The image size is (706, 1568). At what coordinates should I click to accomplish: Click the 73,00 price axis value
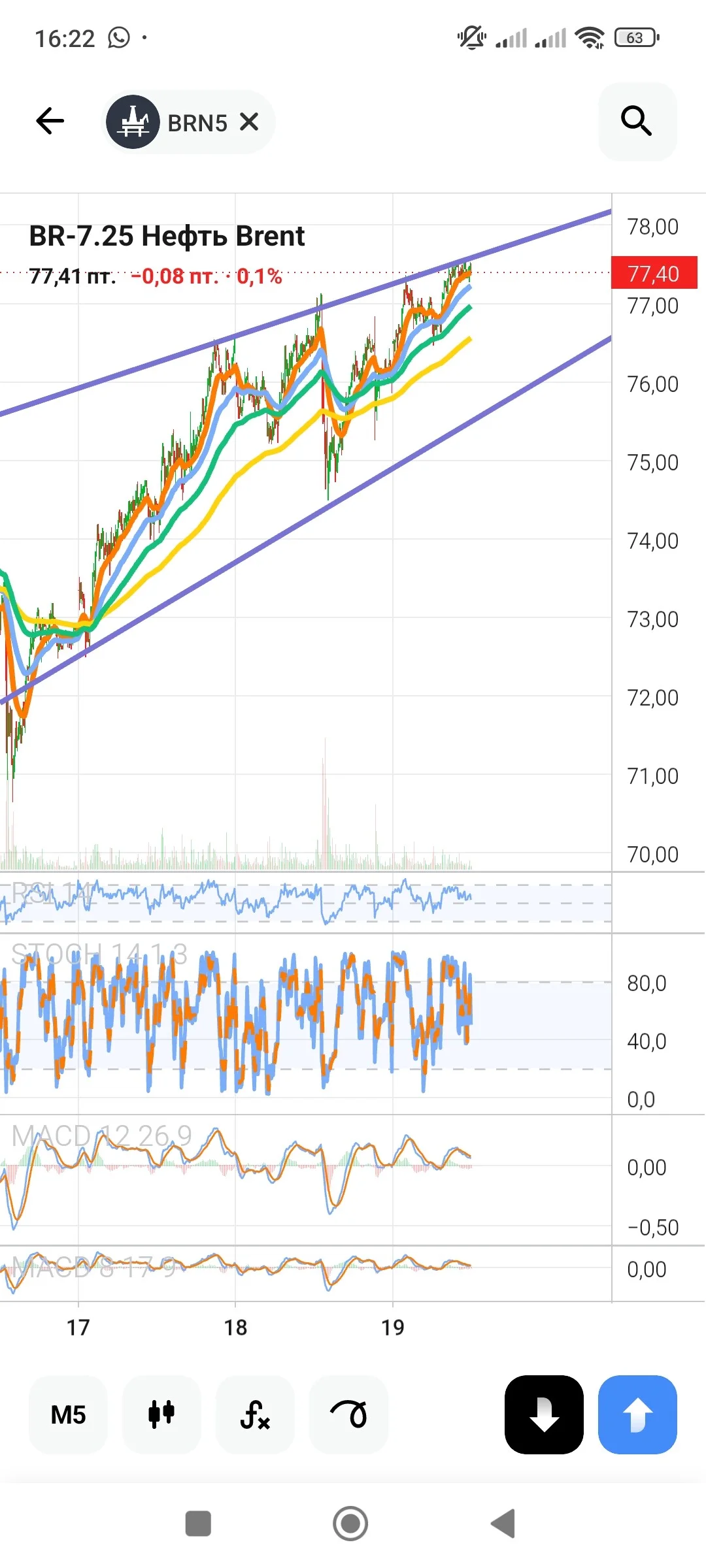point(653,619)
